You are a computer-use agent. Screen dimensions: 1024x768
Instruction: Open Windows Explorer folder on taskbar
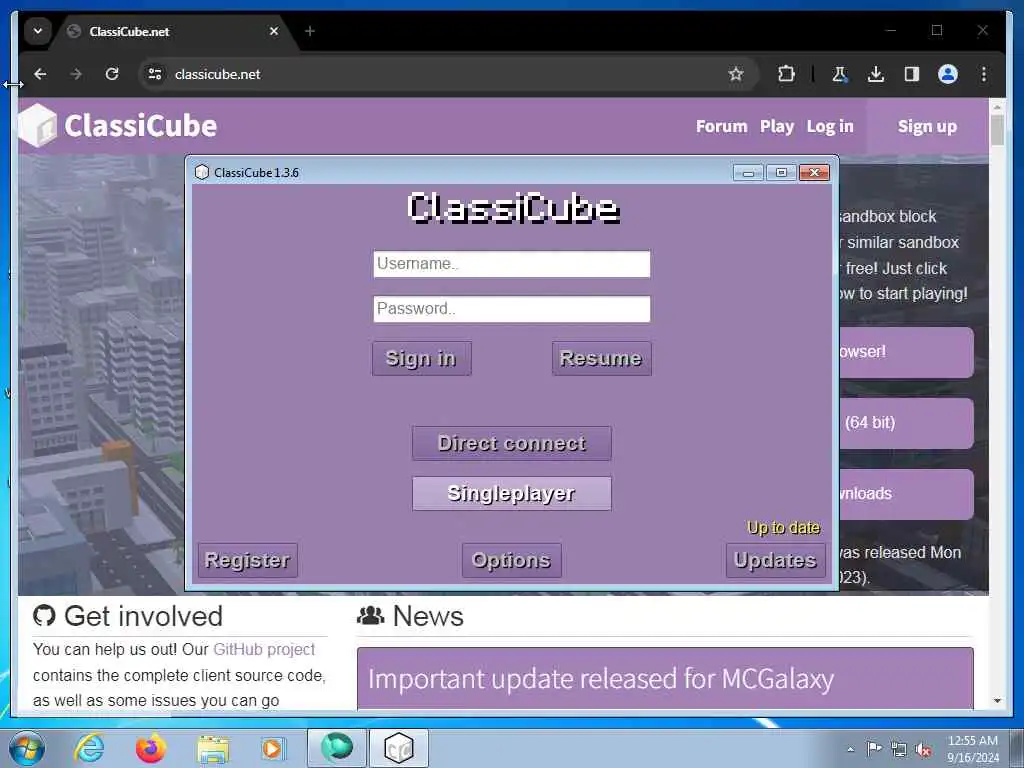214,749
